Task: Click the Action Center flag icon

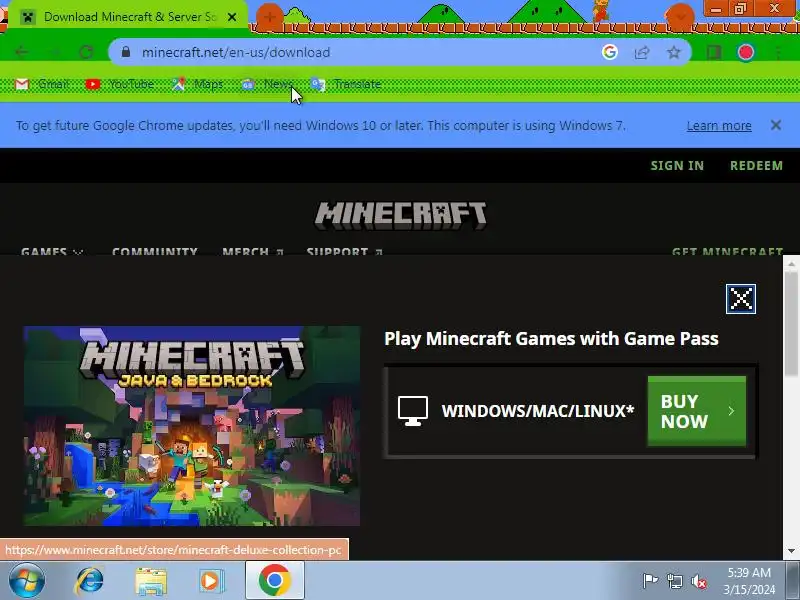Action: coord(650,581)
